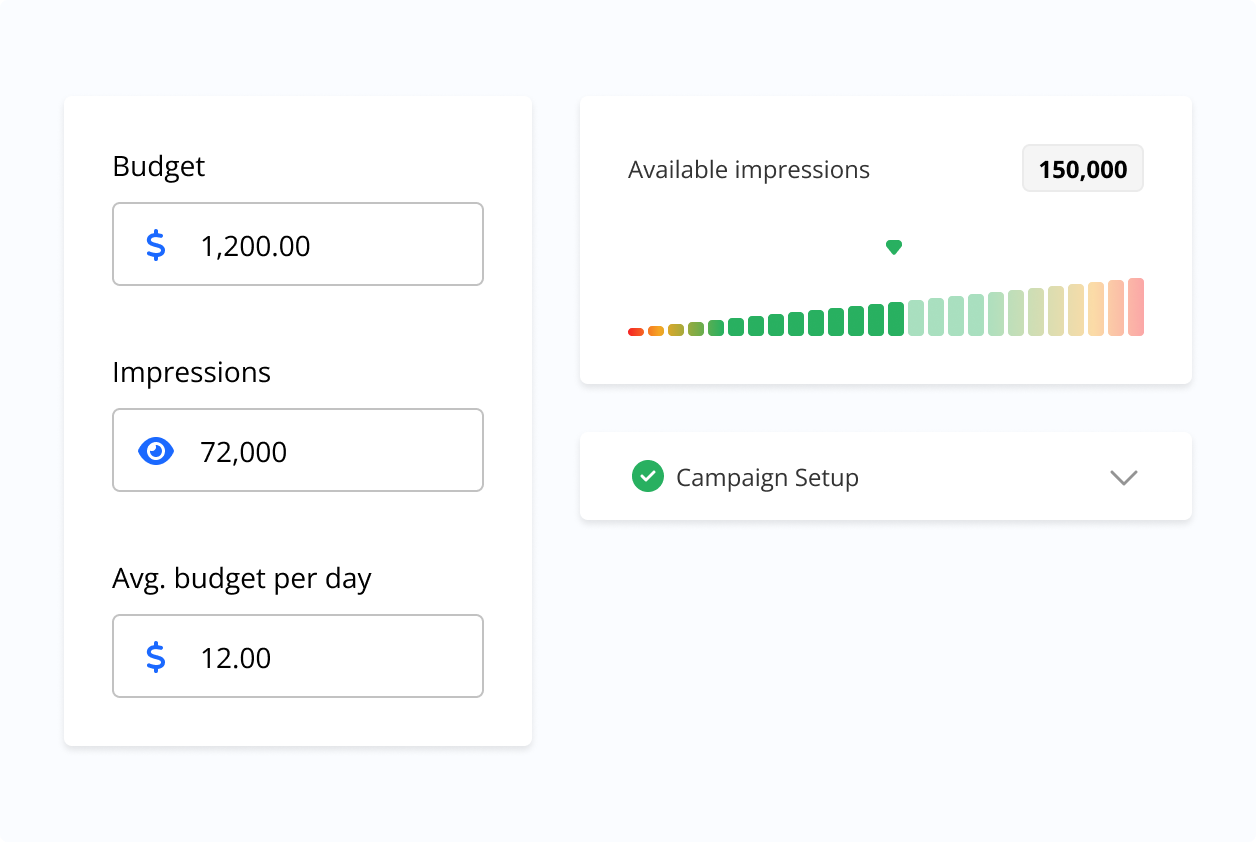Select the dark green bar below the marker
Viewport: 1256px width, 842px height.
pyautogui.click(x=896, y=319)
